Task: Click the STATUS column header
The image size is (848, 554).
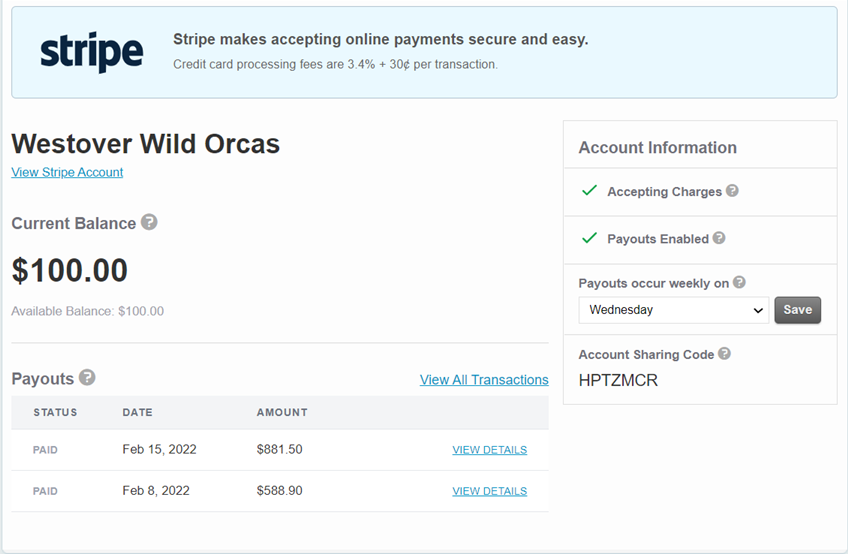Action: (x=55, y=412)
